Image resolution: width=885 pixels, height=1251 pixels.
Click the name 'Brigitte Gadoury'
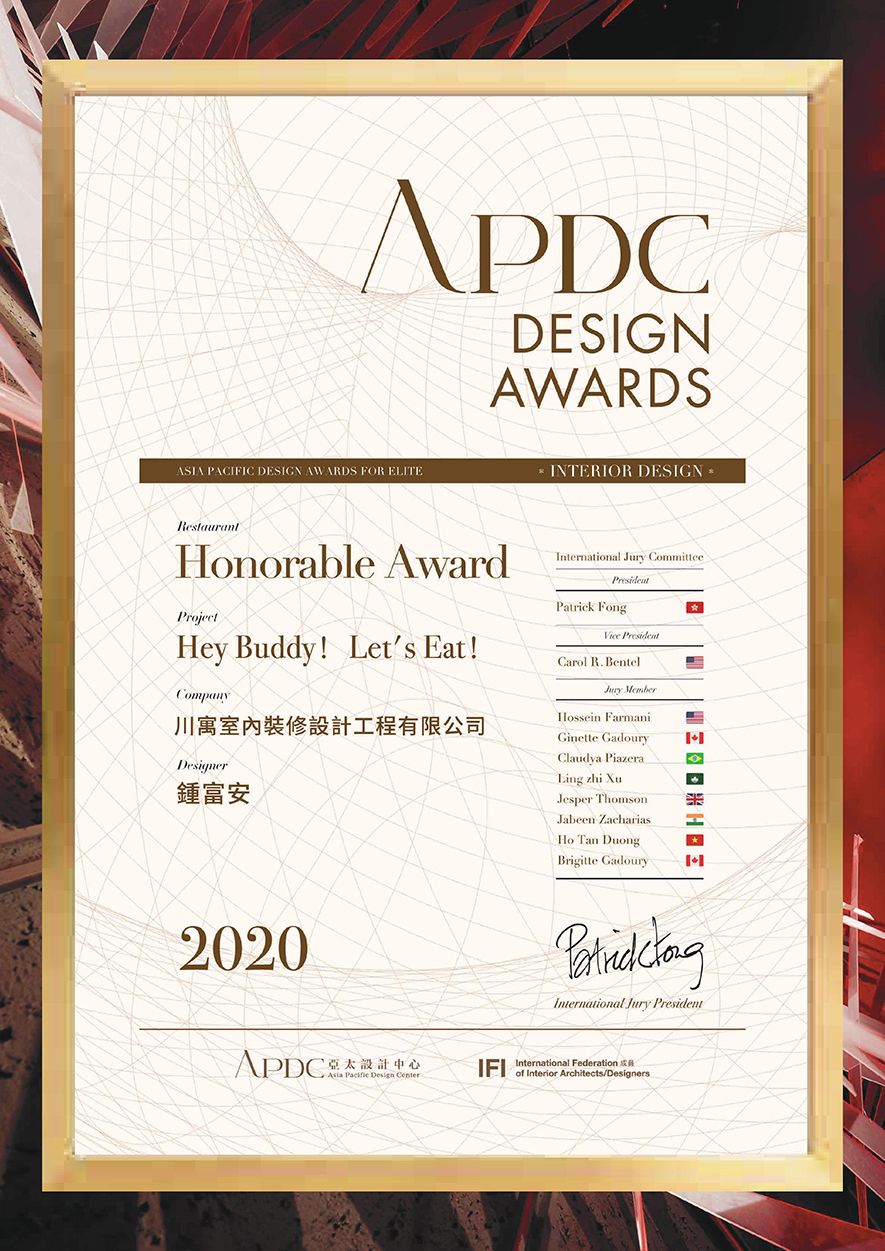click(x=602, y=861)
